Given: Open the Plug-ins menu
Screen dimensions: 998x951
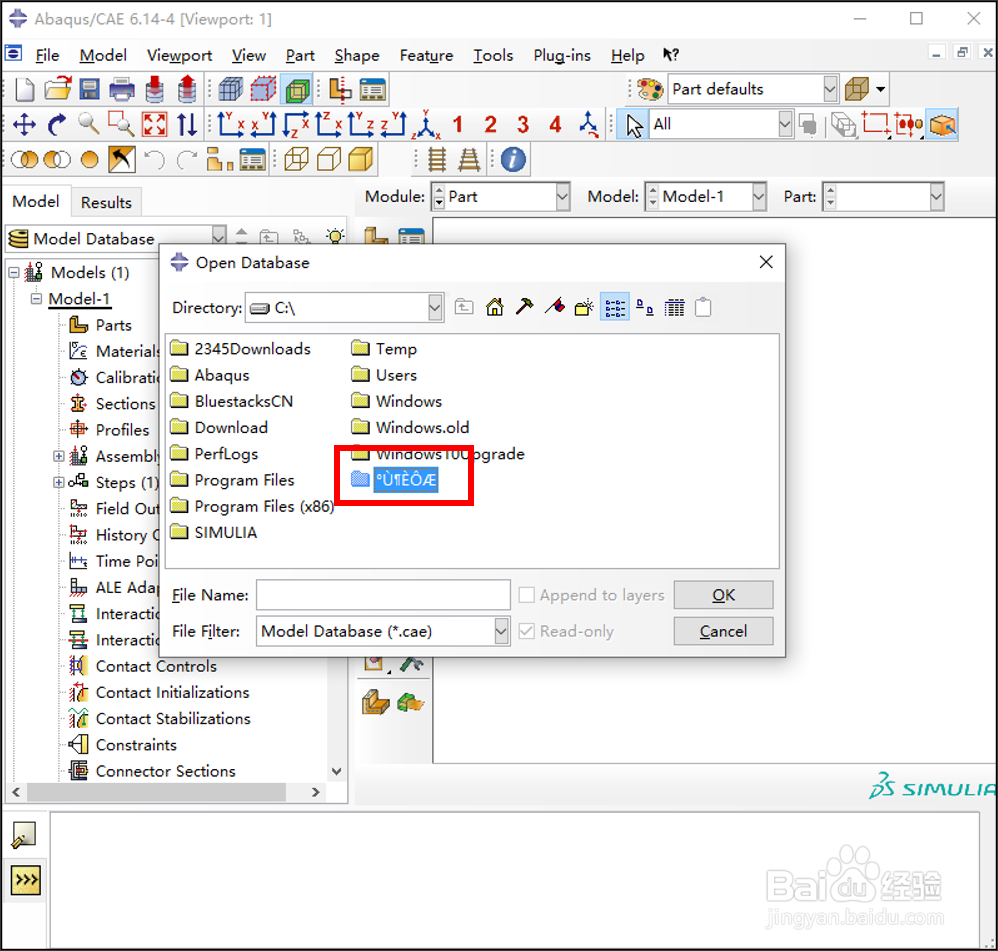Looking at the screenshot, I should [x=561, y=55].
